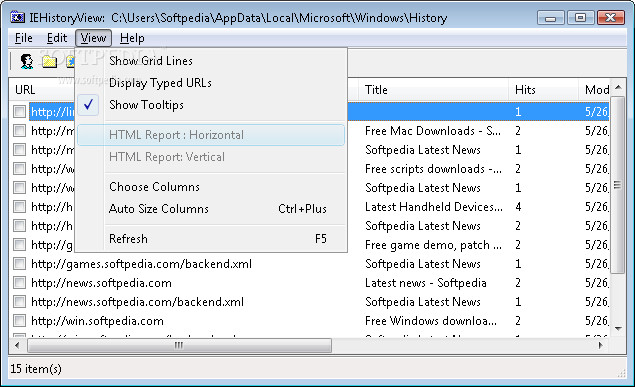635x387 pixels.
Task: Select URL http://games.softpedia.com/backend.xml
Action: point(141,264)
